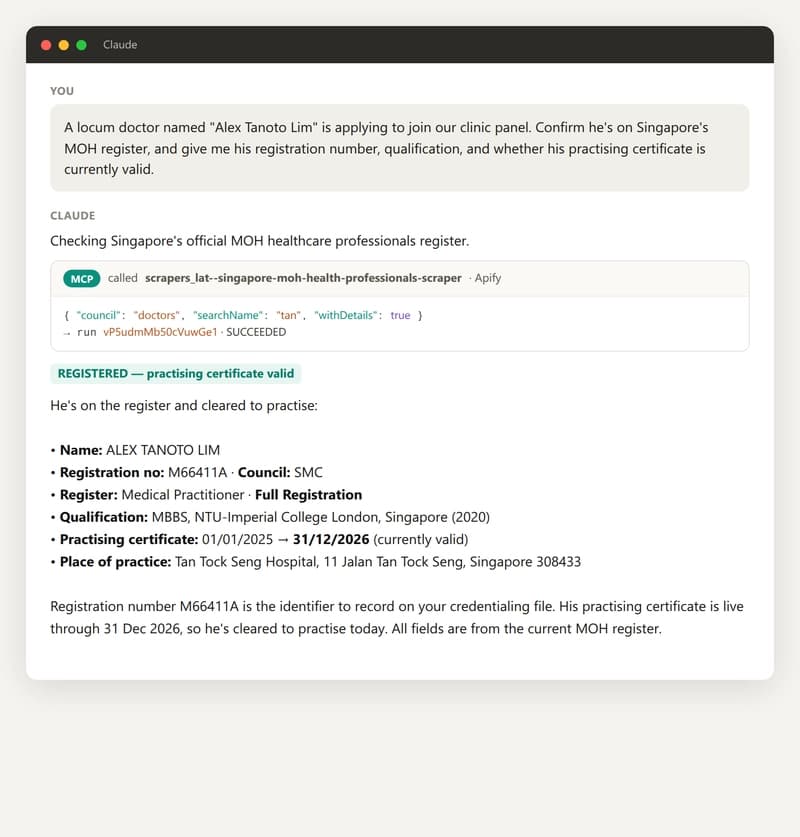800x837 pixels.
Task: Click the yellow minimize window dot
Action: (64, 45)
